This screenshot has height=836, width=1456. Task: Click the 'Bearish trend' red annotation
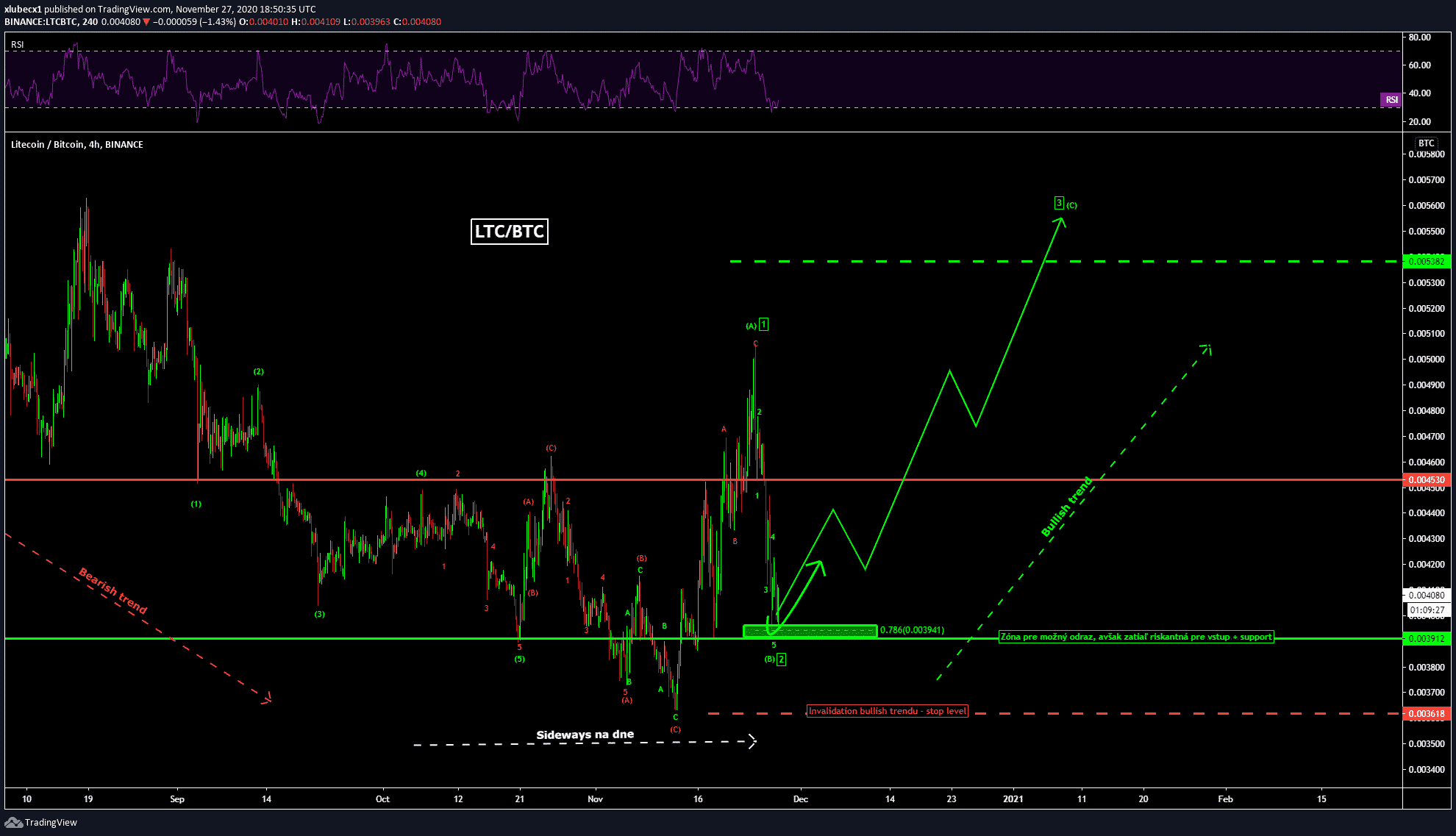113,590
